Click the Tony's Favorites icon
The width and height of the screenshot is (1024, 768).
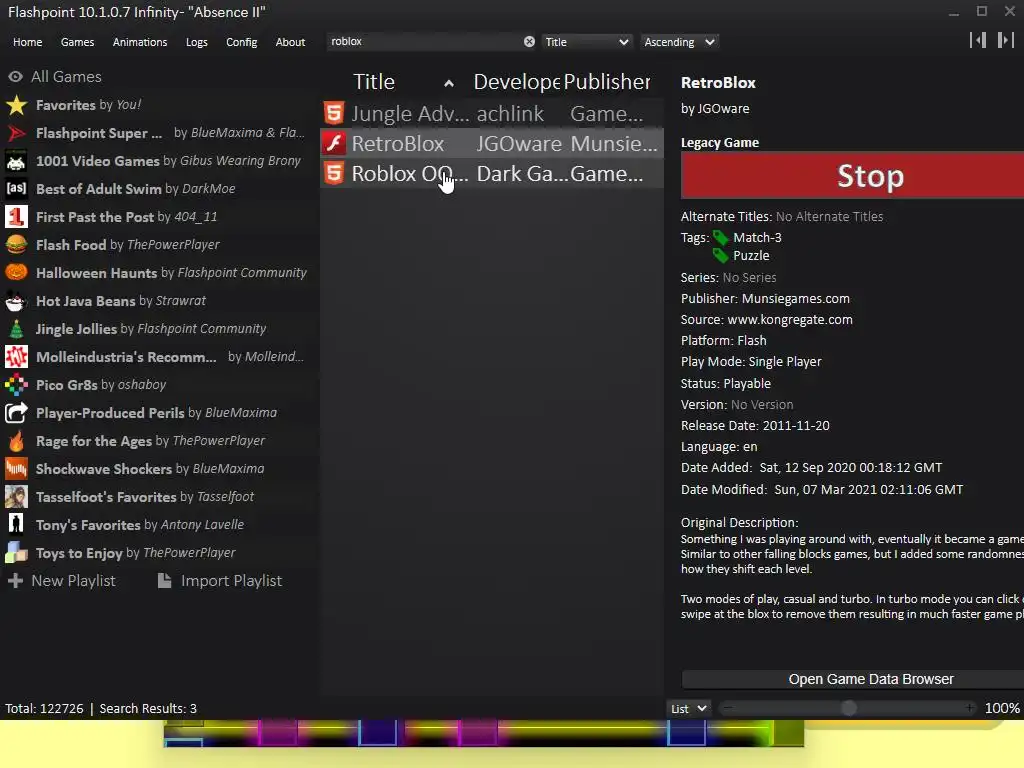16,525
